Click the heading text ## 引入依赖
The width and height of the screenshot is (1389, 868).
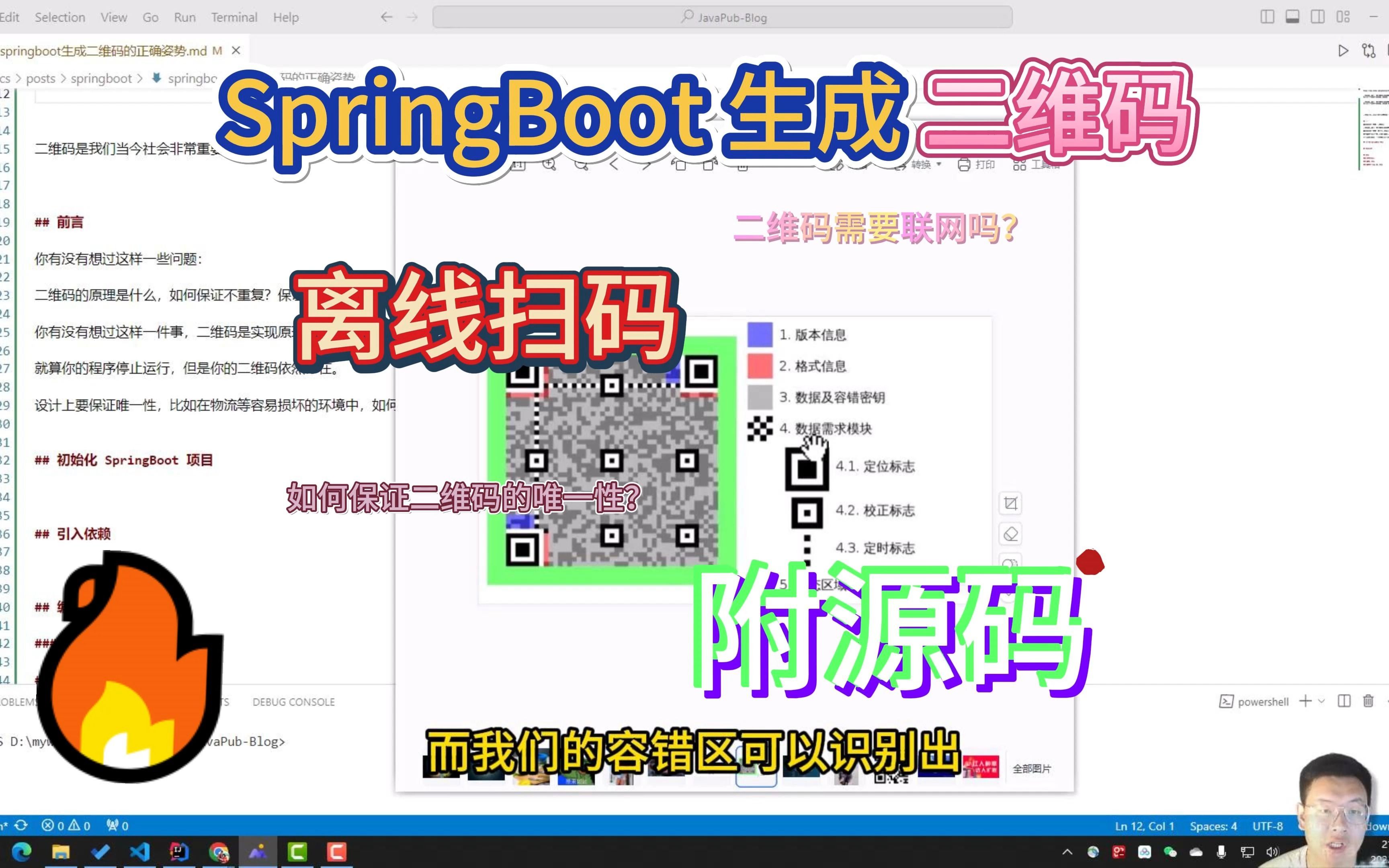(x=73, y=534)
